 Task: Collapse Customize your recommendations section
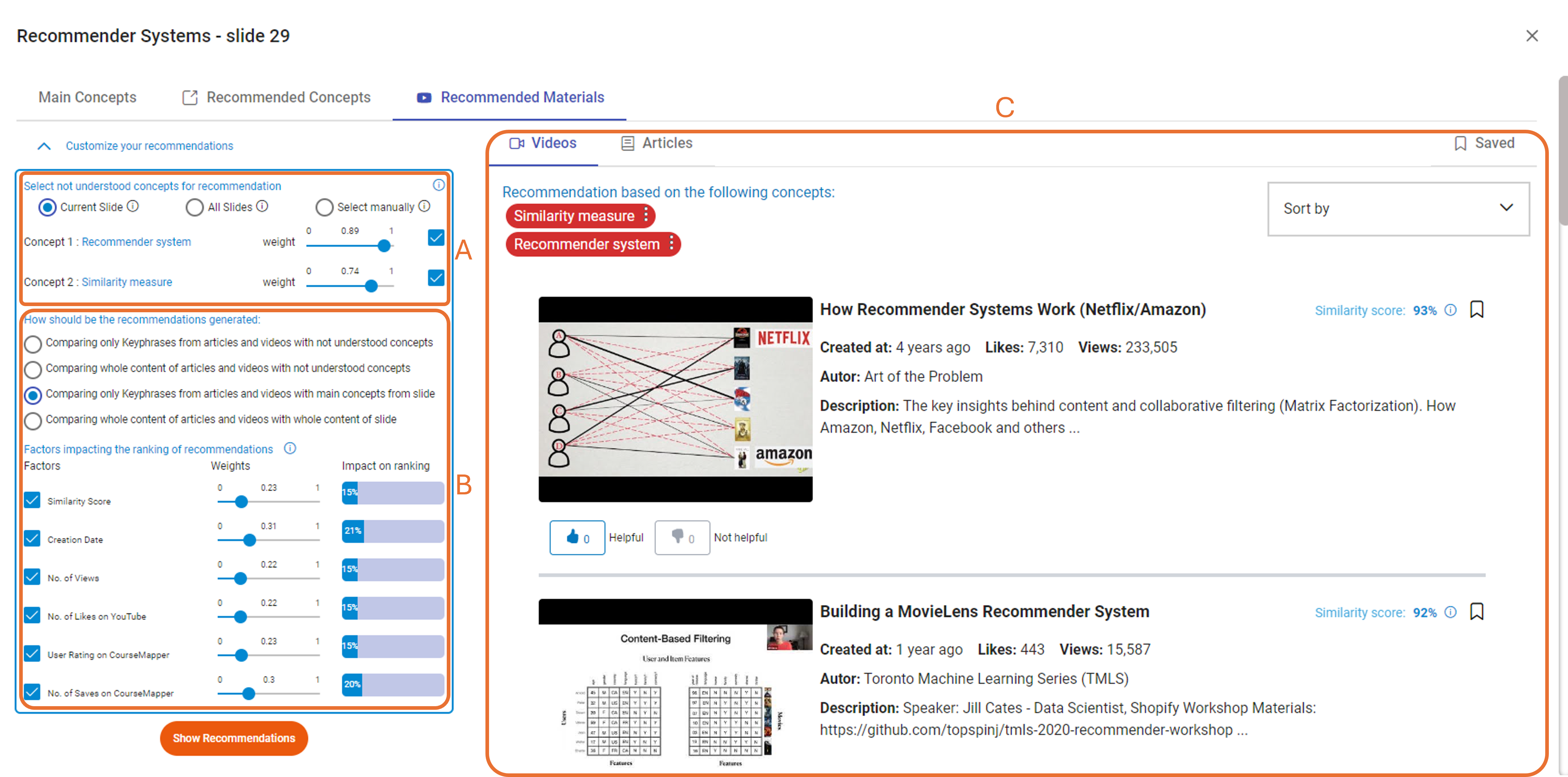tap(44, 146)
